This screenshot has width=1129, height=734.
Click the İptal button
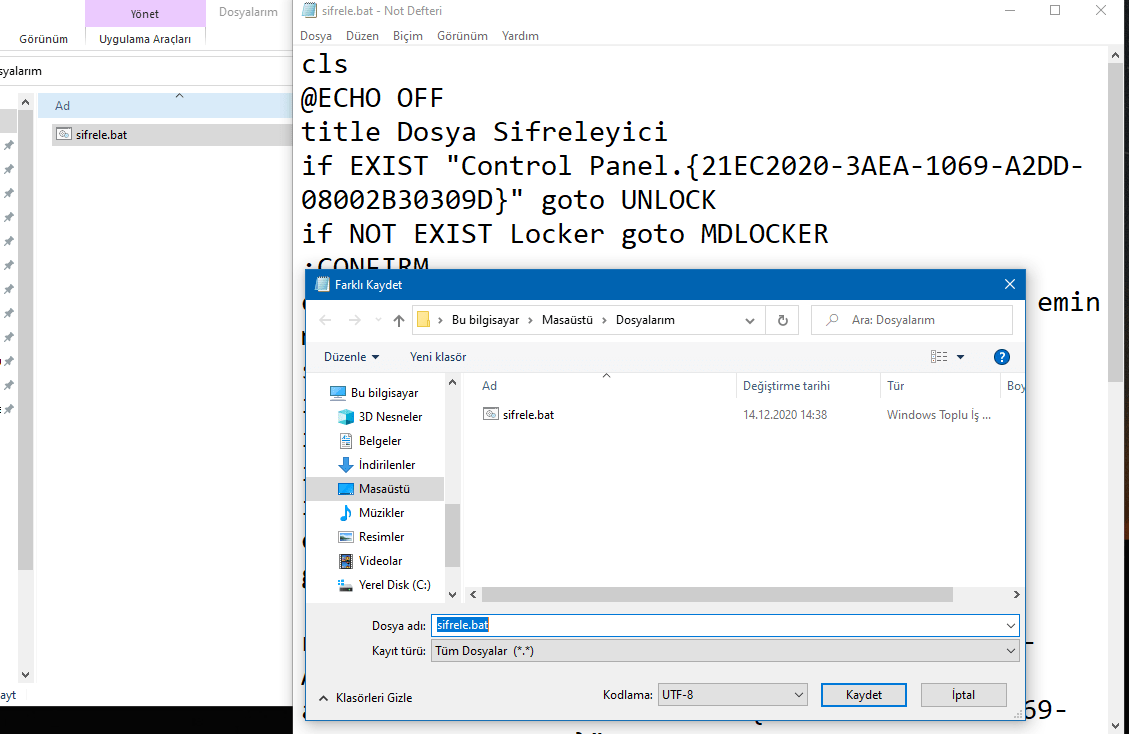click(x=963, y=695)
